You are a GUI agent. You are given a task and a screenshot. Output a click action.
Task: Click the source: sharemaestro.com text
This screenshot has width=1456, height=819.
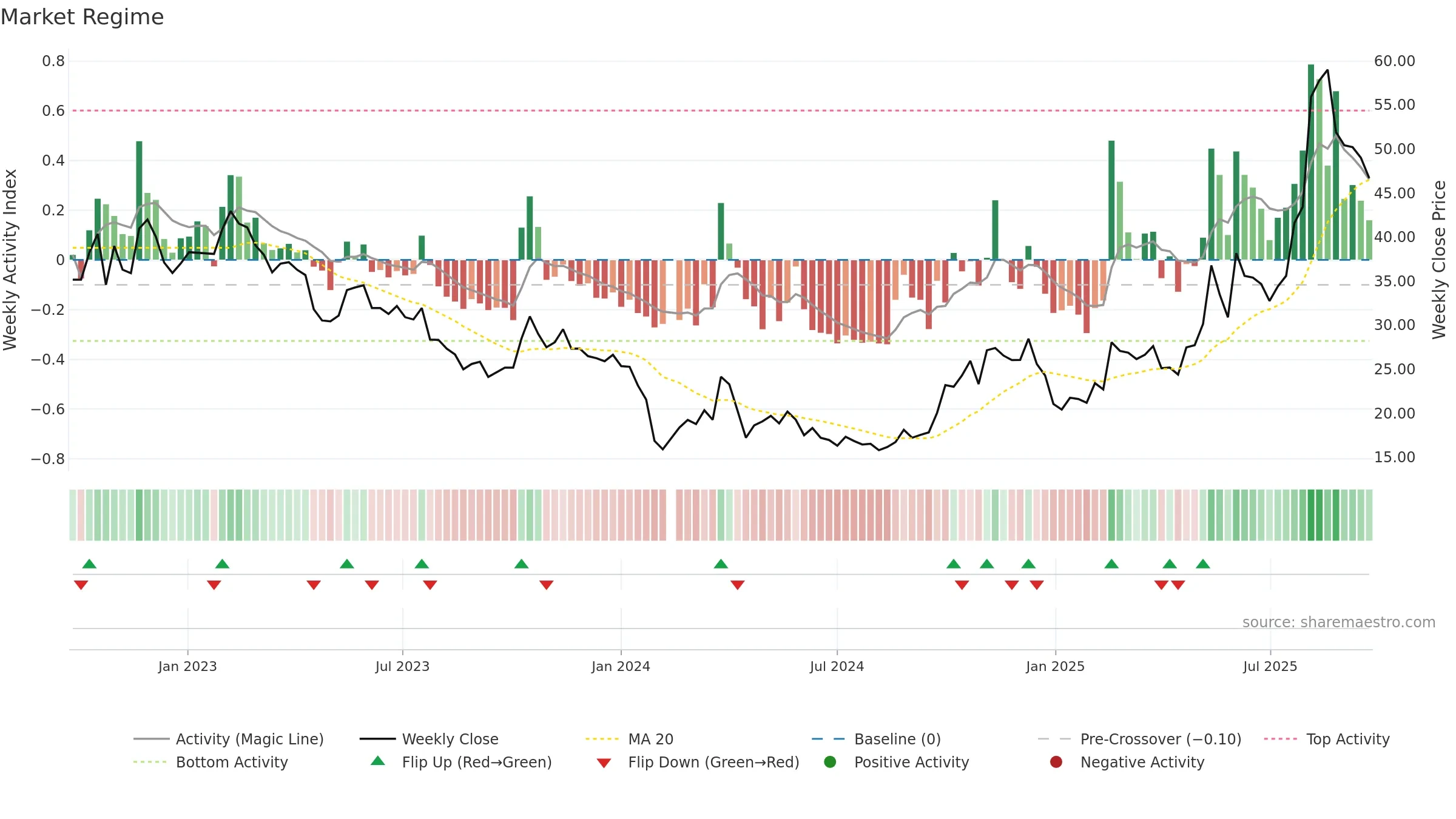[1339, 622]
